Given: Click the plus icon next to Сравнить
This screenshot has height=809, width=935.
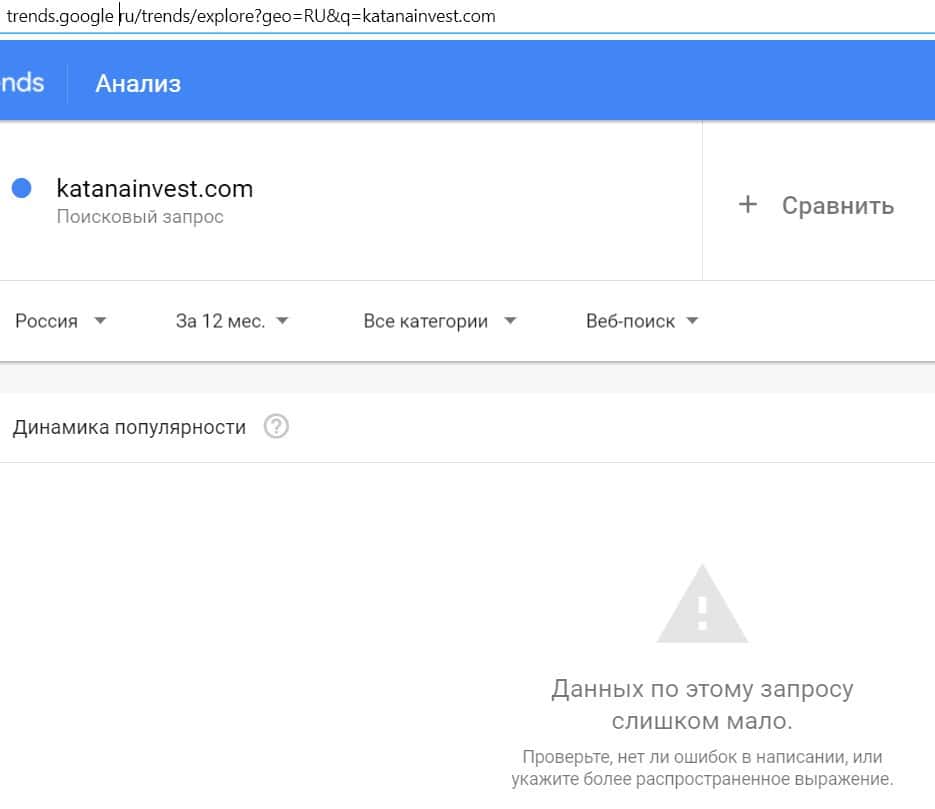Looking at the screenshot, I should click(747, 205).
